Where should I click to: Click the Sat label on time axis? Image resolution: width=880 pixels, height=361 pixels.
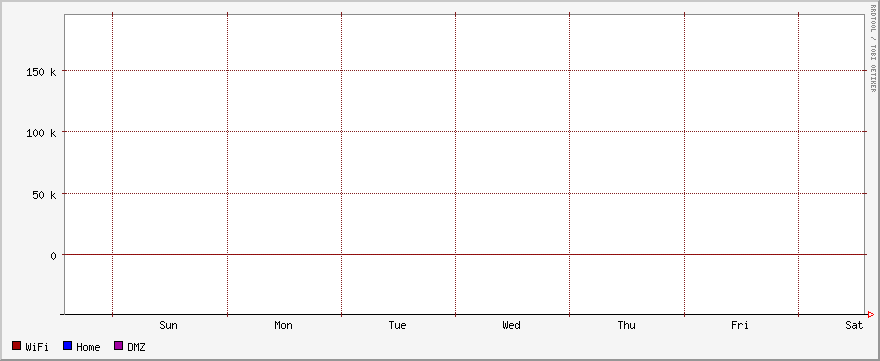pyautogui.click(x=855, y=325)
